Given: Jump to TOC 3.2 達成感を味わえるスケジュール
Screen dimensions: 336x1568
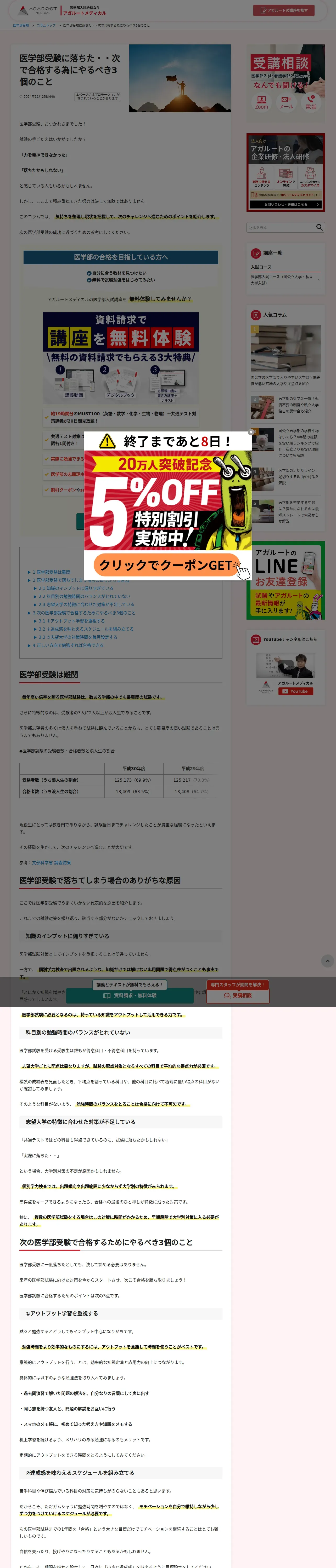Looking at the screenshot, I should click(86, 629).
